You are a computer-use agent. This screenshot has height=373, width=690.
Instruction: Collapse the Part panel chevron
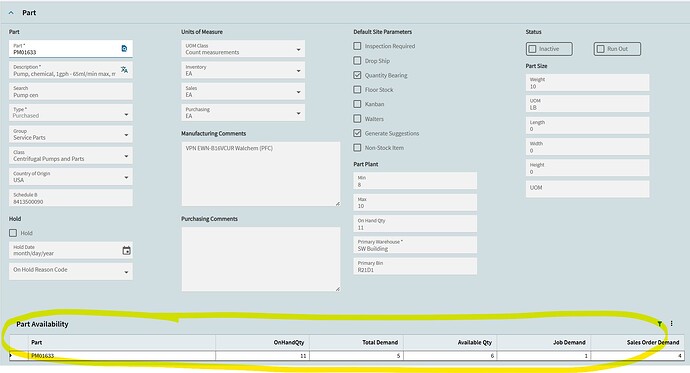pyautogui.click(x=11, y=13)
